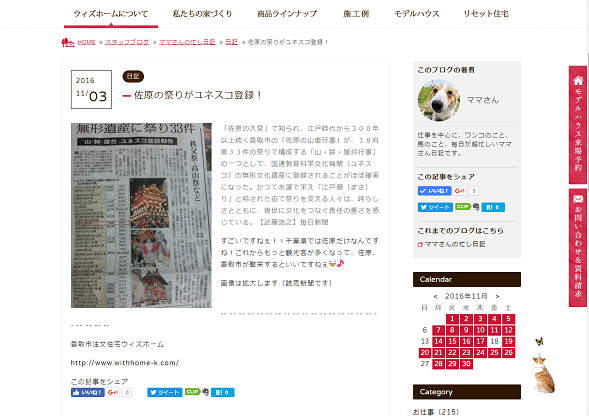Open the モデルハウス来場予約 side tab
This screenshot has height=417, width=589.
pyautogui.click(x=578, y=125)
